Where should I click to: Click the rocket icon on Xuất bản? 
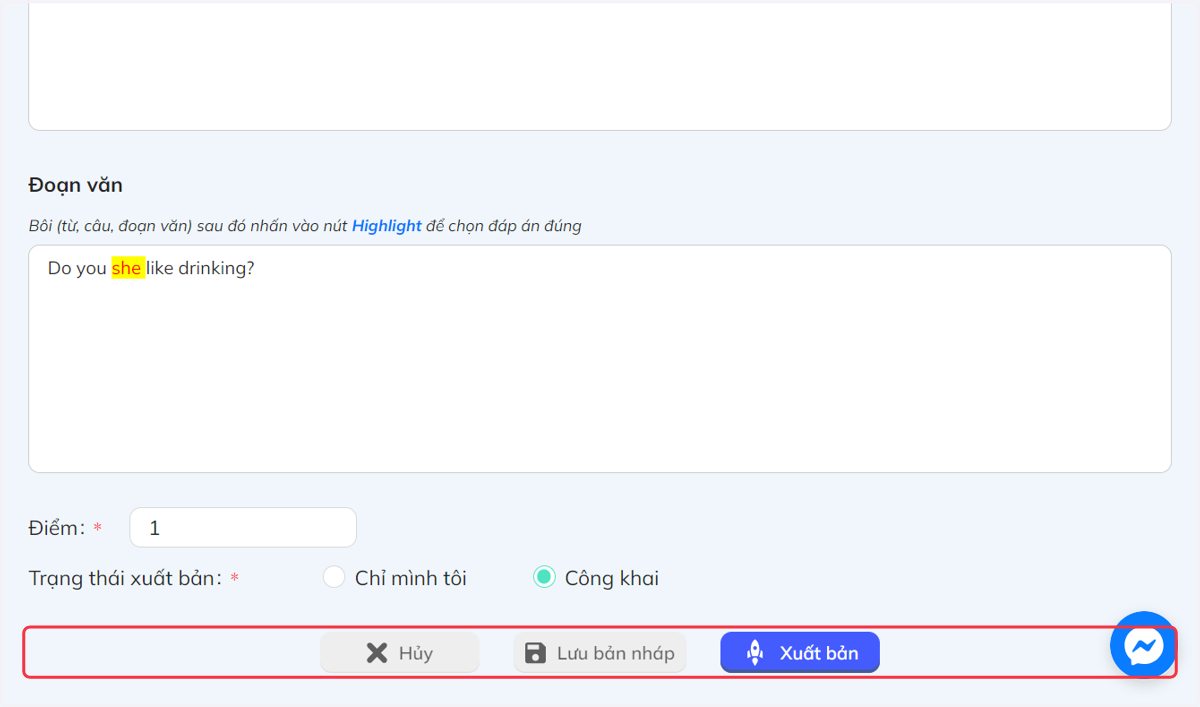point(756,653)
